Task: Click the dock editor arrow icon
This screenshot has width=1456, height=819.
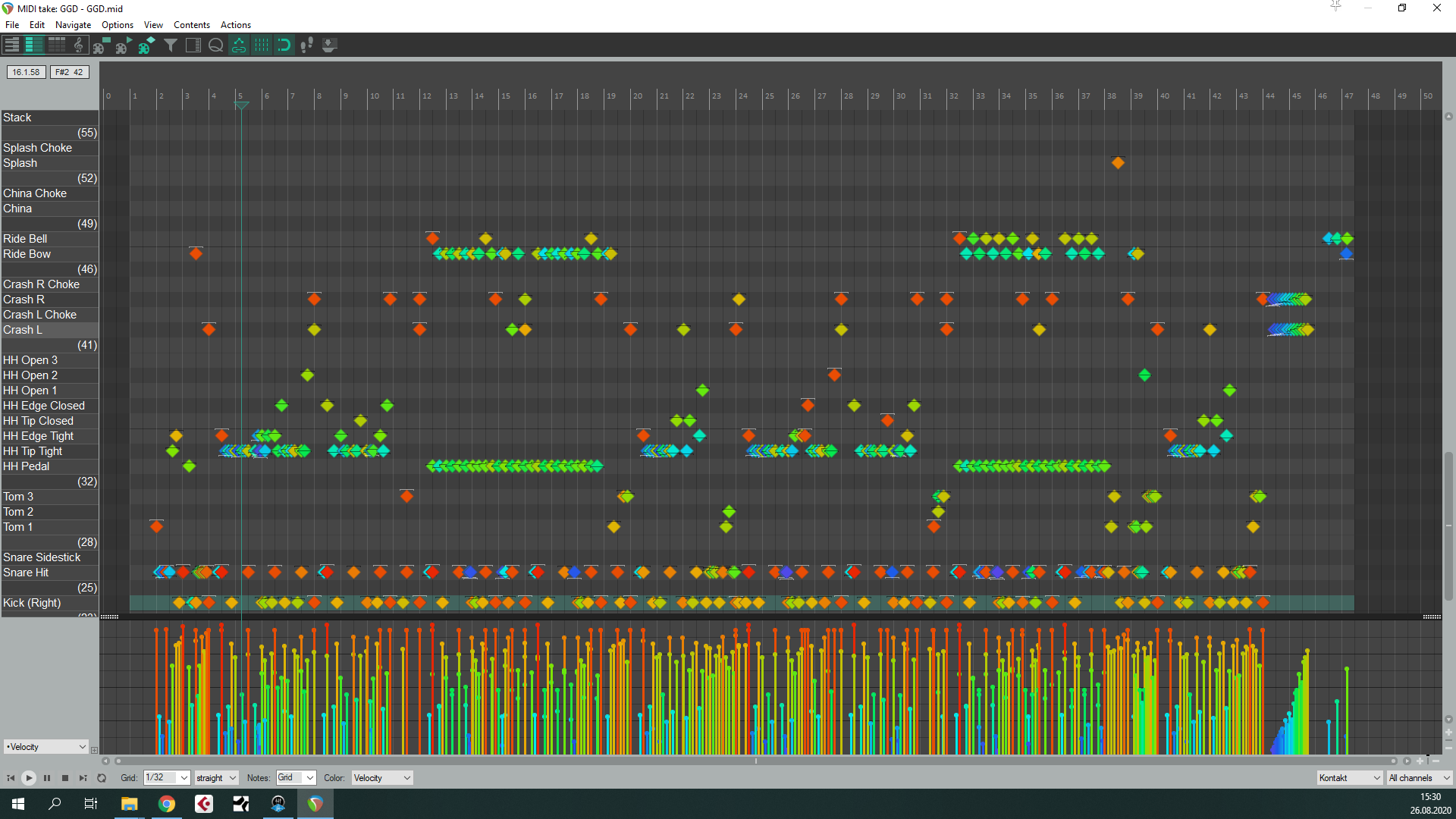Action: pyautogui.click(x=329, y=45)
